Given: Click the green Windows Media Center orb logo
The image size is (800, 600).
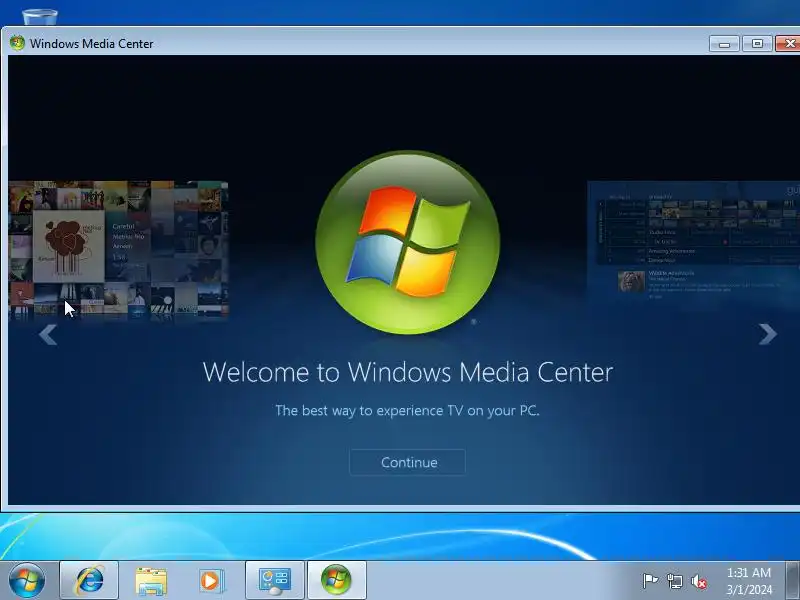Looking at the screenshot, I should (408, 242).
